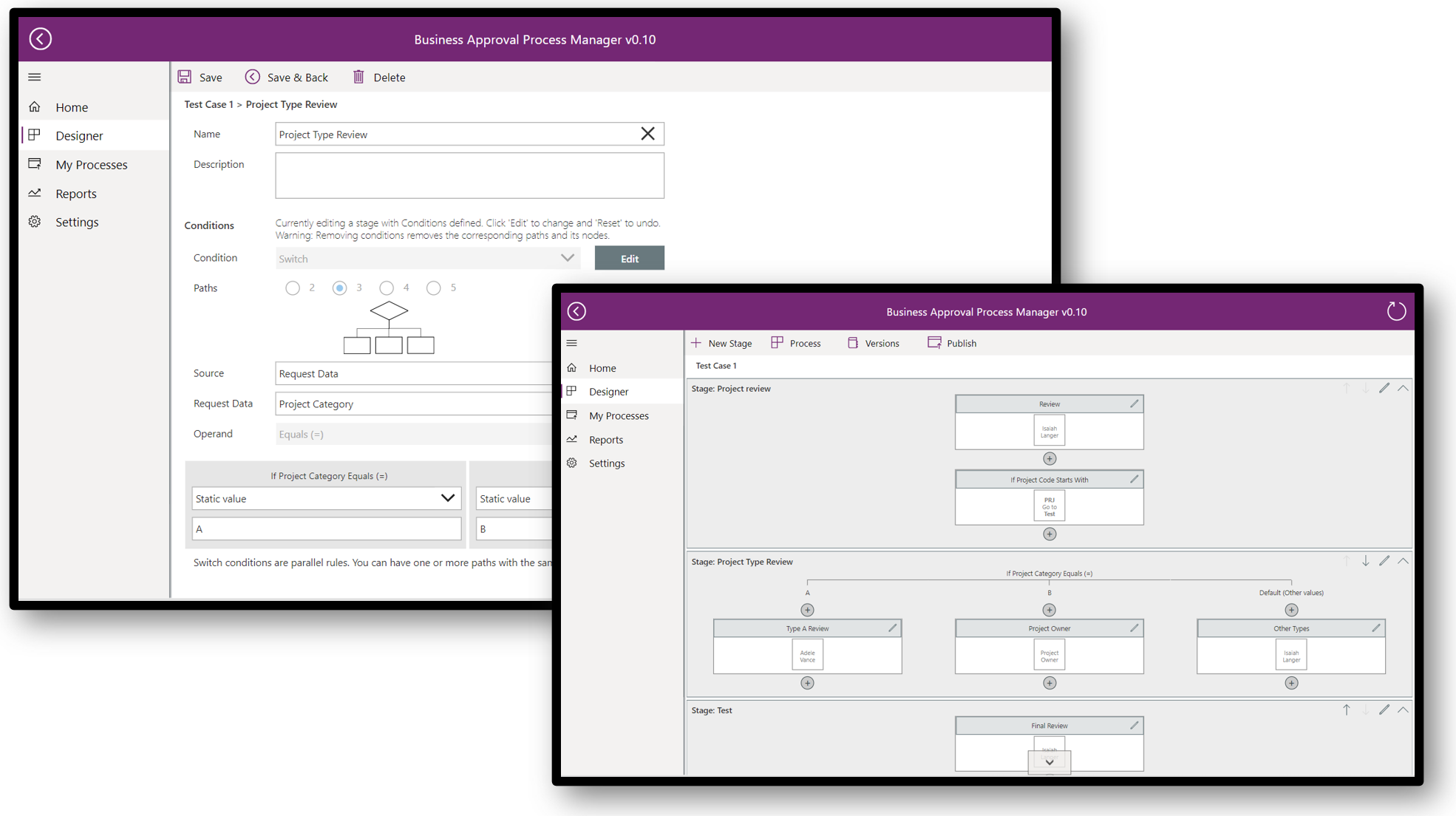Click the Versions icon in toolbar
This screenshot has height=816, width=1456.
pyautogui.click(x=849, y=343)
